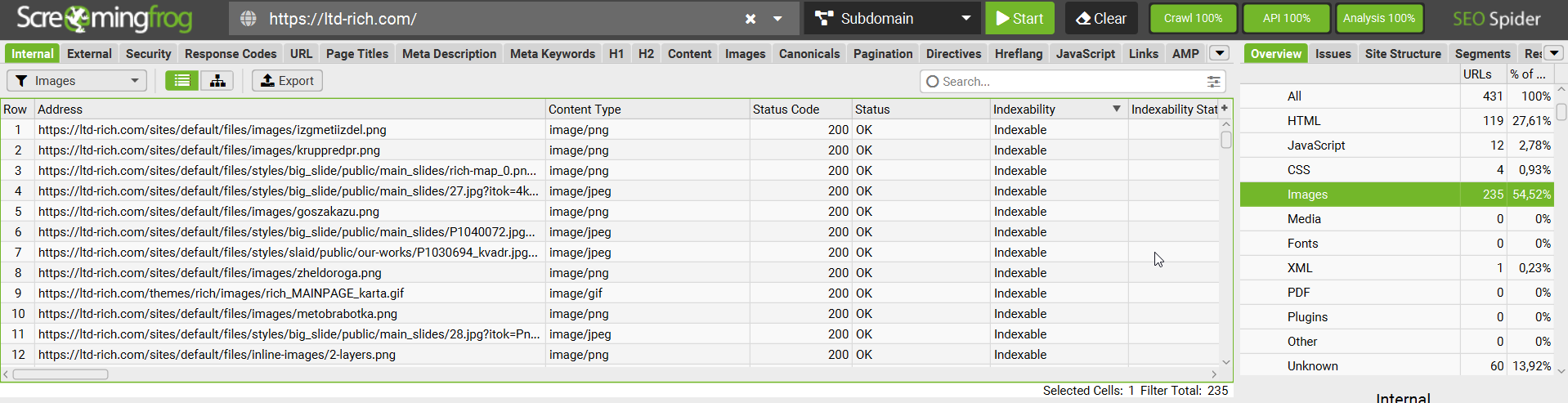Sort by the Indexability column arrow
This screenshot has width=1568, height=403.
point(1116,109)
